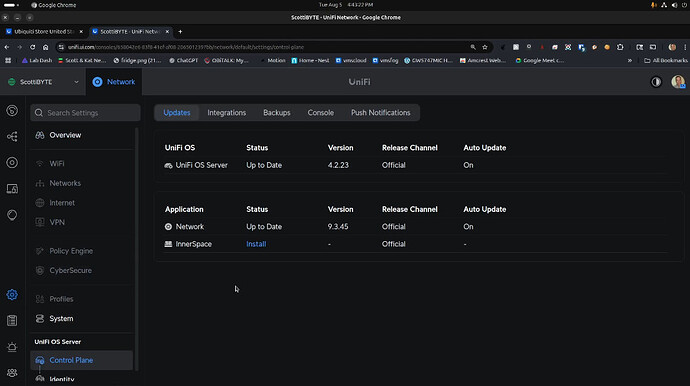Screen dimensions: 690x386
Task: Open the topology icon in left rail
Action: point(12,136)
